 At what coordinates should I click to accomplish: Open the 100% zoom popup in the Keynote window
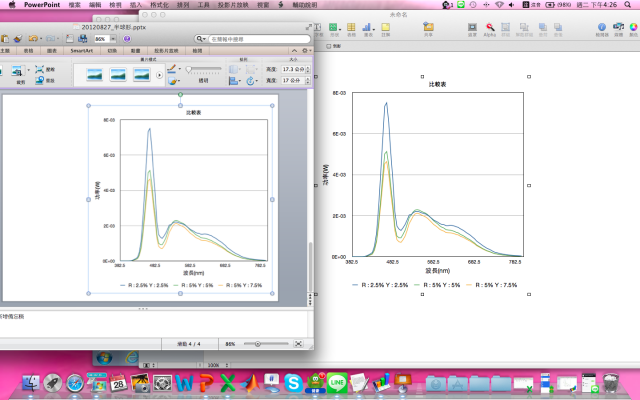click(216, 365)
